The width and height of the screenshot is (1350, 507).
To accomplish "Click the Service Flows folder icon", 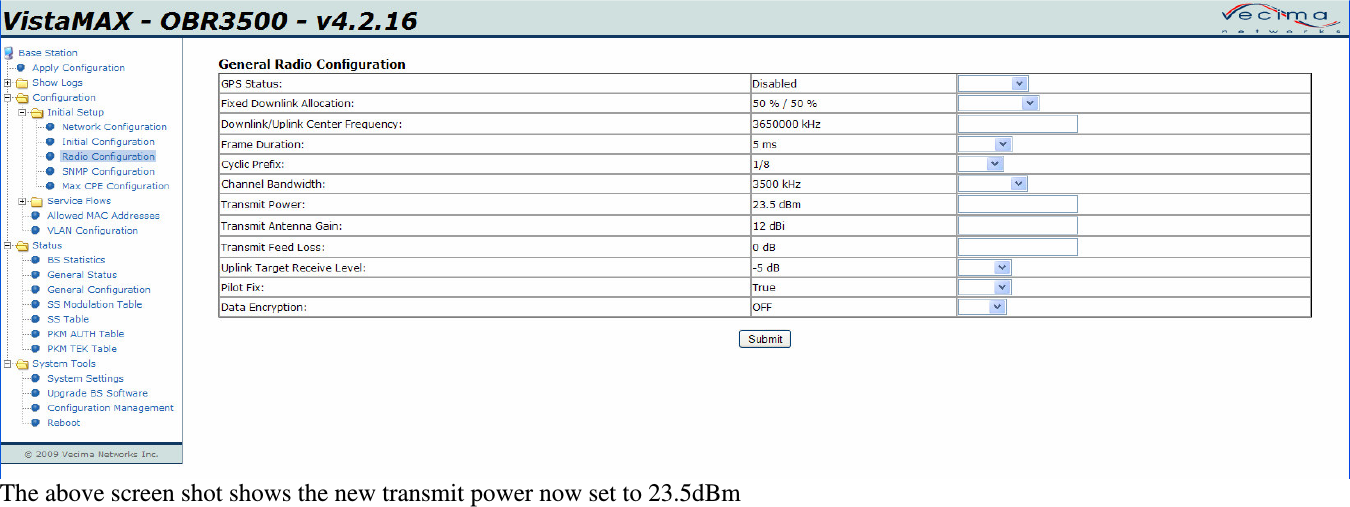I will coord(37,201).
